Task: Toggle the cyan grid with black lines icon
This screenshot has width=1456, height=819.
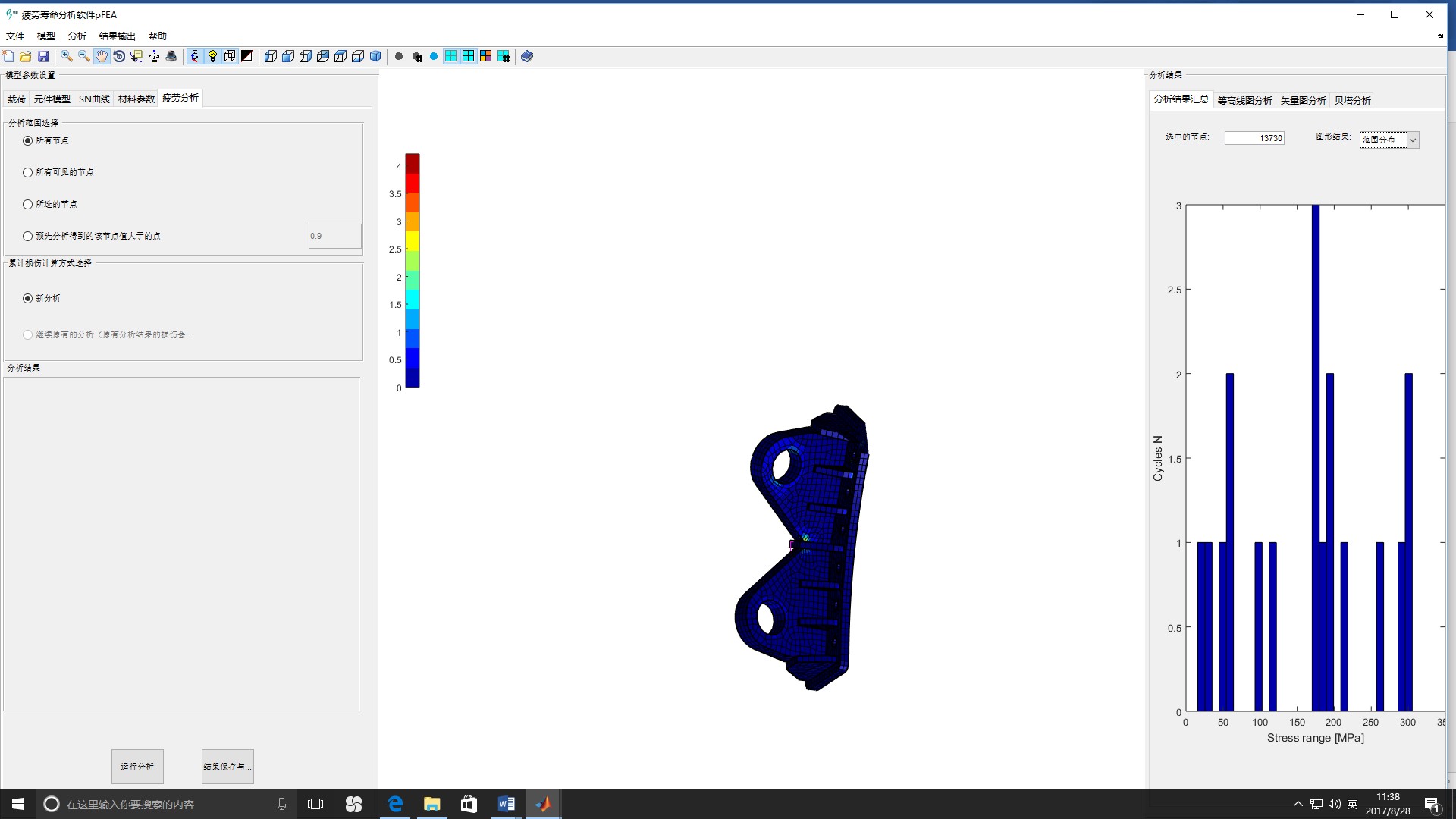Action: click(x=469, y=56)
